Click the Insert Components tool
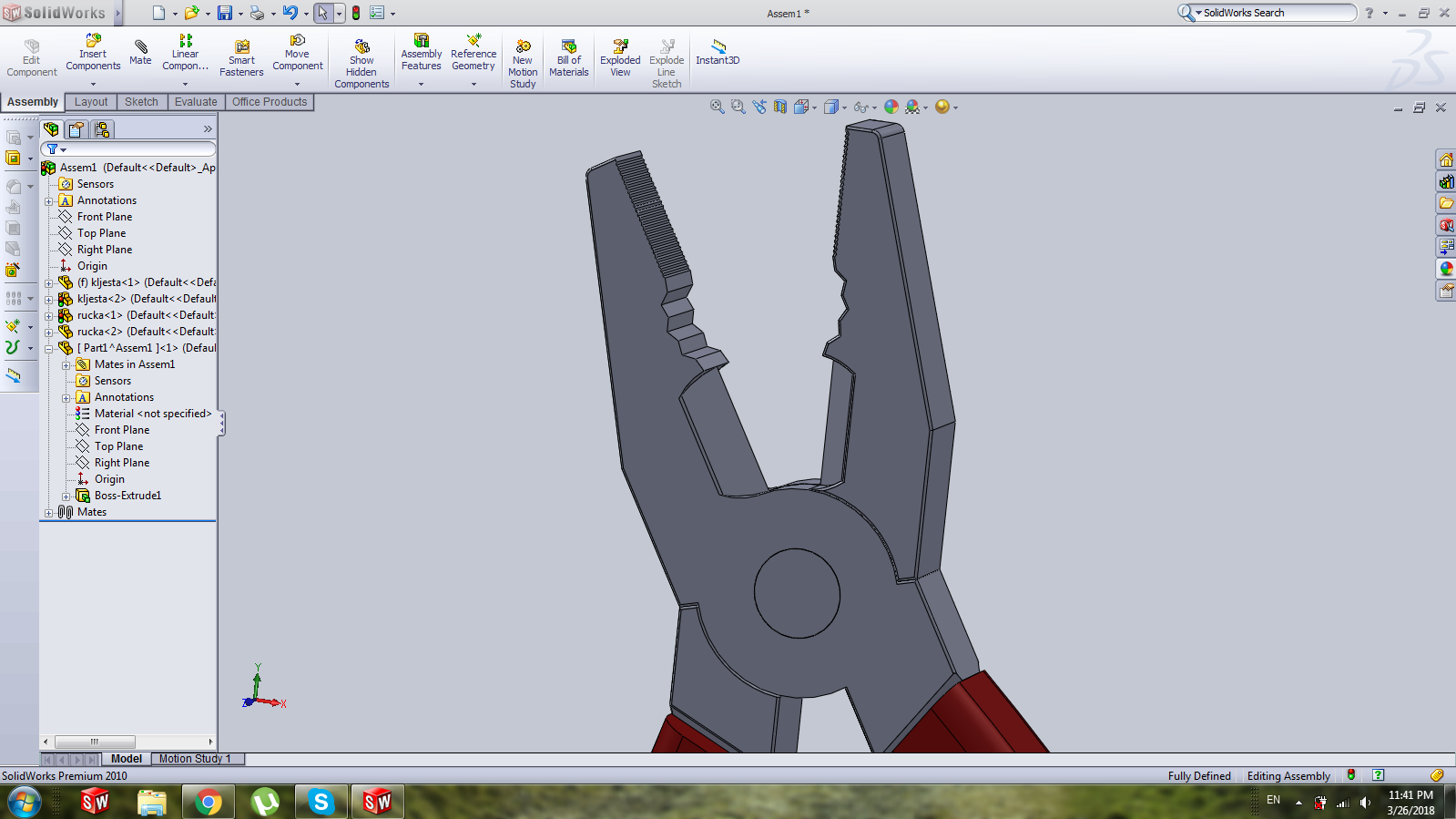This screenshot has width=1456, height=819. (93, 53)
